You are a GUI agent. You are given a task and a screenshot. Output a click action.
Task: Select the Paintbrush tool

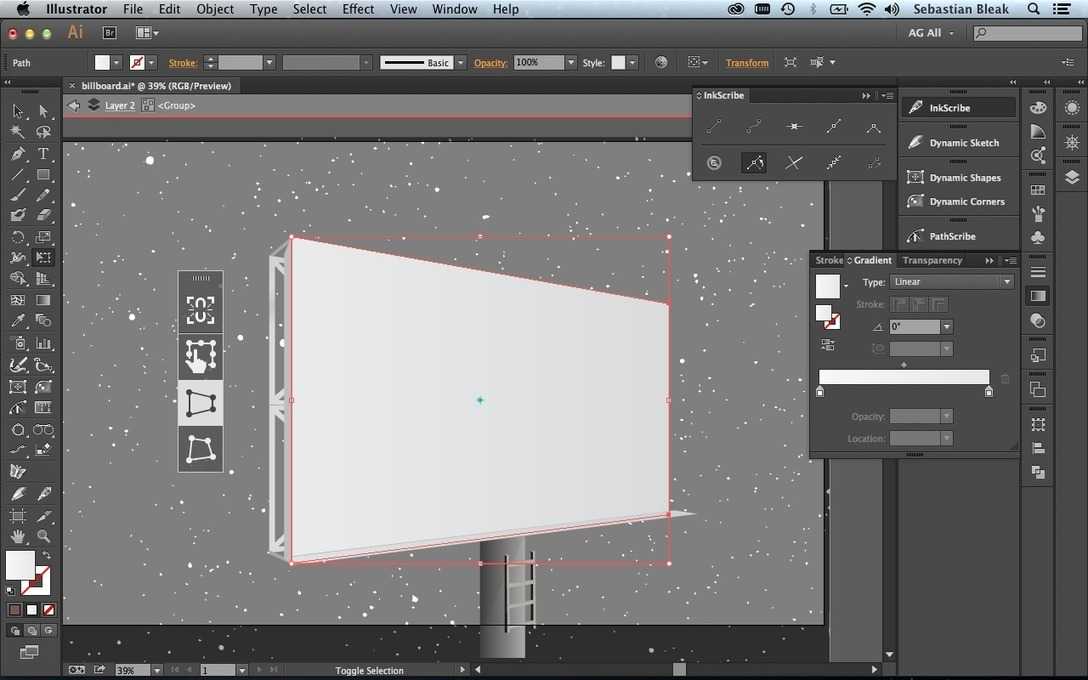[17, 195]
